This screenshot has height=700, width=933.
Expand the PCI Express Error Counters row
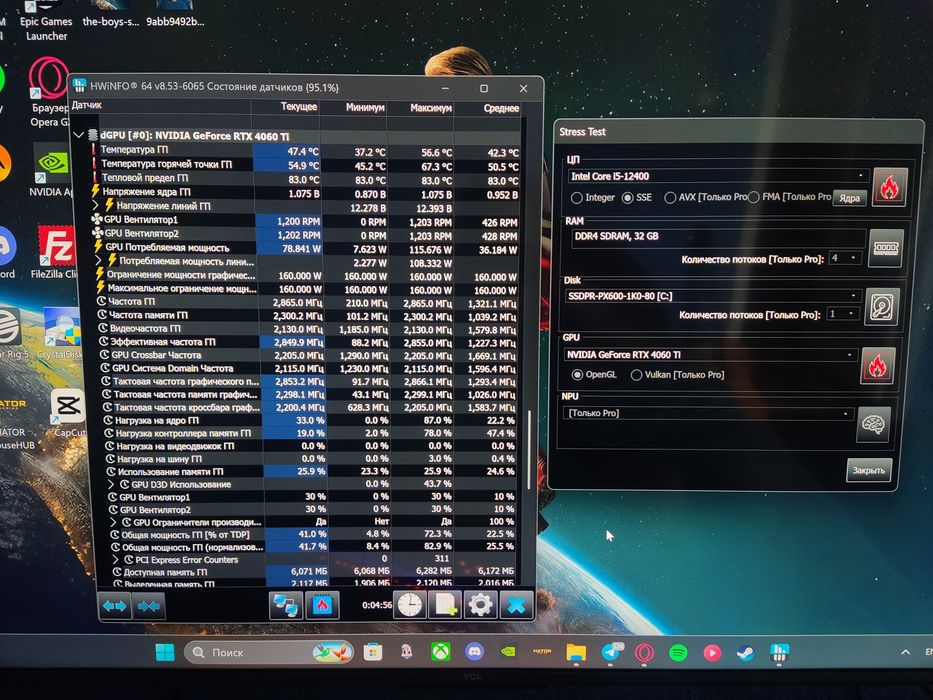tap(115, 560)
